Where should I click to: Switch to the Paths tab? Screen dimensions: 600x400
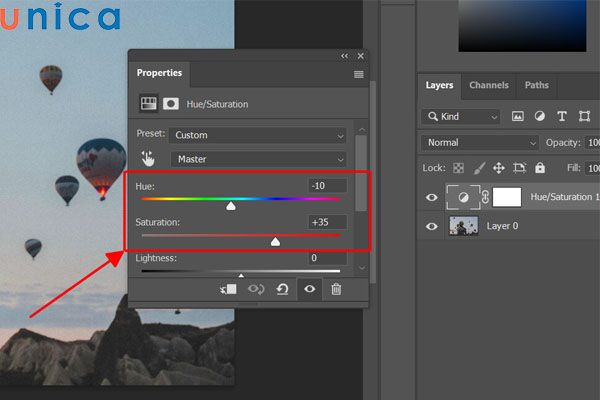536,86
